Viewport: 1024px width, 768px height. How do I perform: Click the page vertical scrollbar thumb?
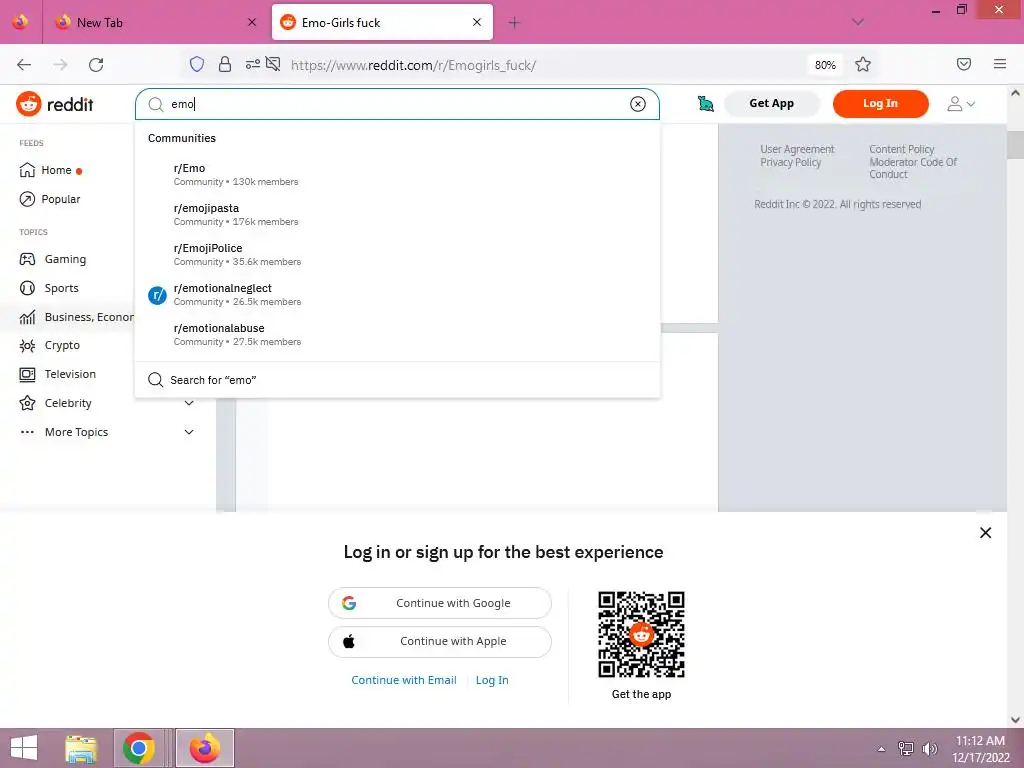point(1015,144)
